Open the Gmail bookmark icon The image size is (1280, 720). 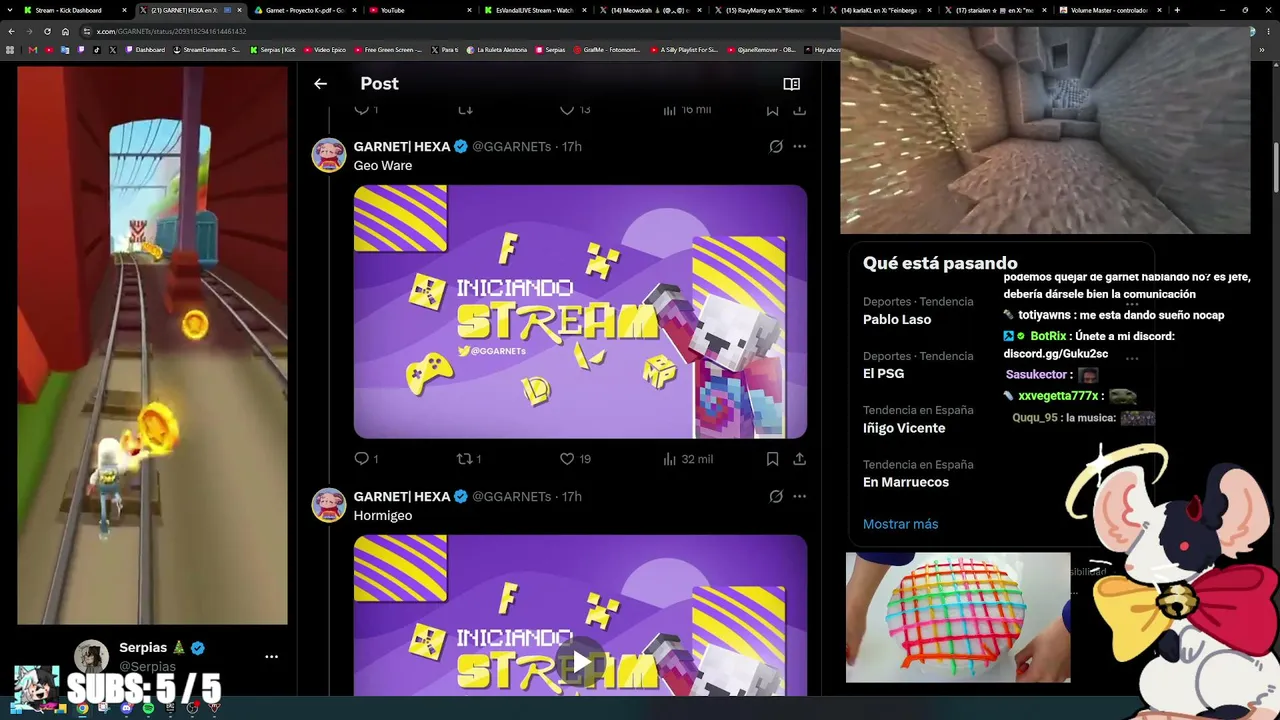coord(33,50)
